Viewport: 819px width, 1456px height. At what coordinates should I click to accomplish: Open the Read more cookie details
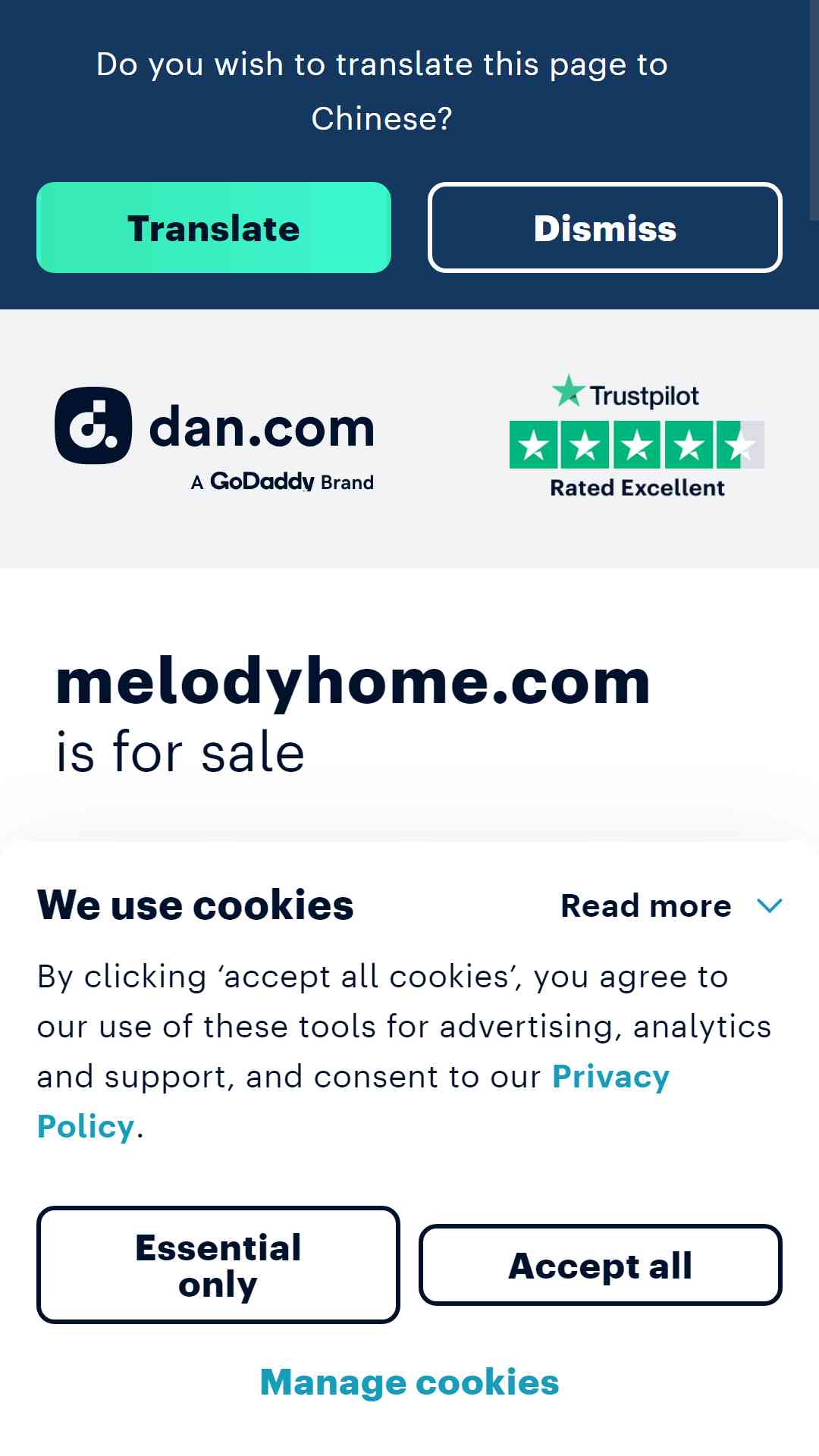click(x=646, y=905)
